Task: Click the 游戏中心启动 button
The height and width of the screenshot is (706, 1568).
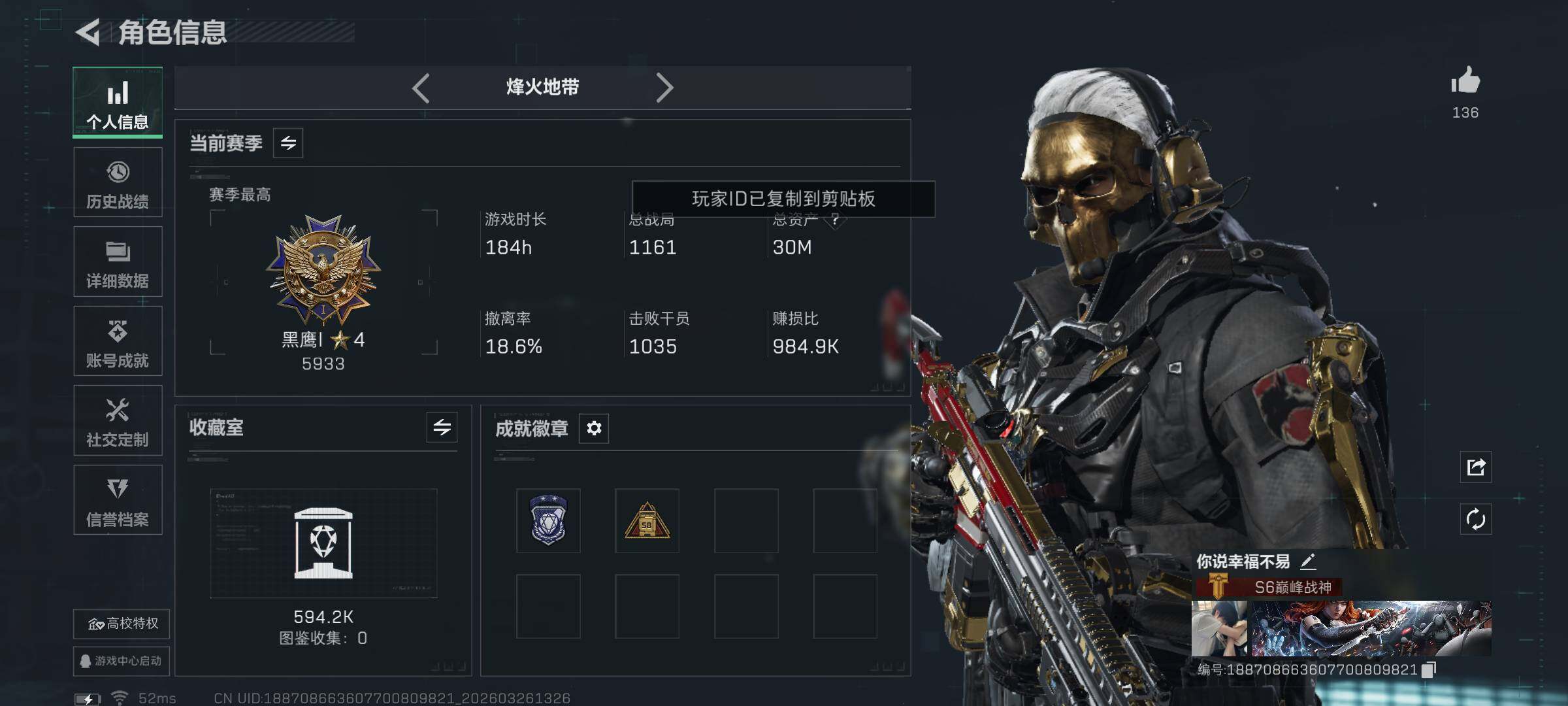Action: point(122,661)
